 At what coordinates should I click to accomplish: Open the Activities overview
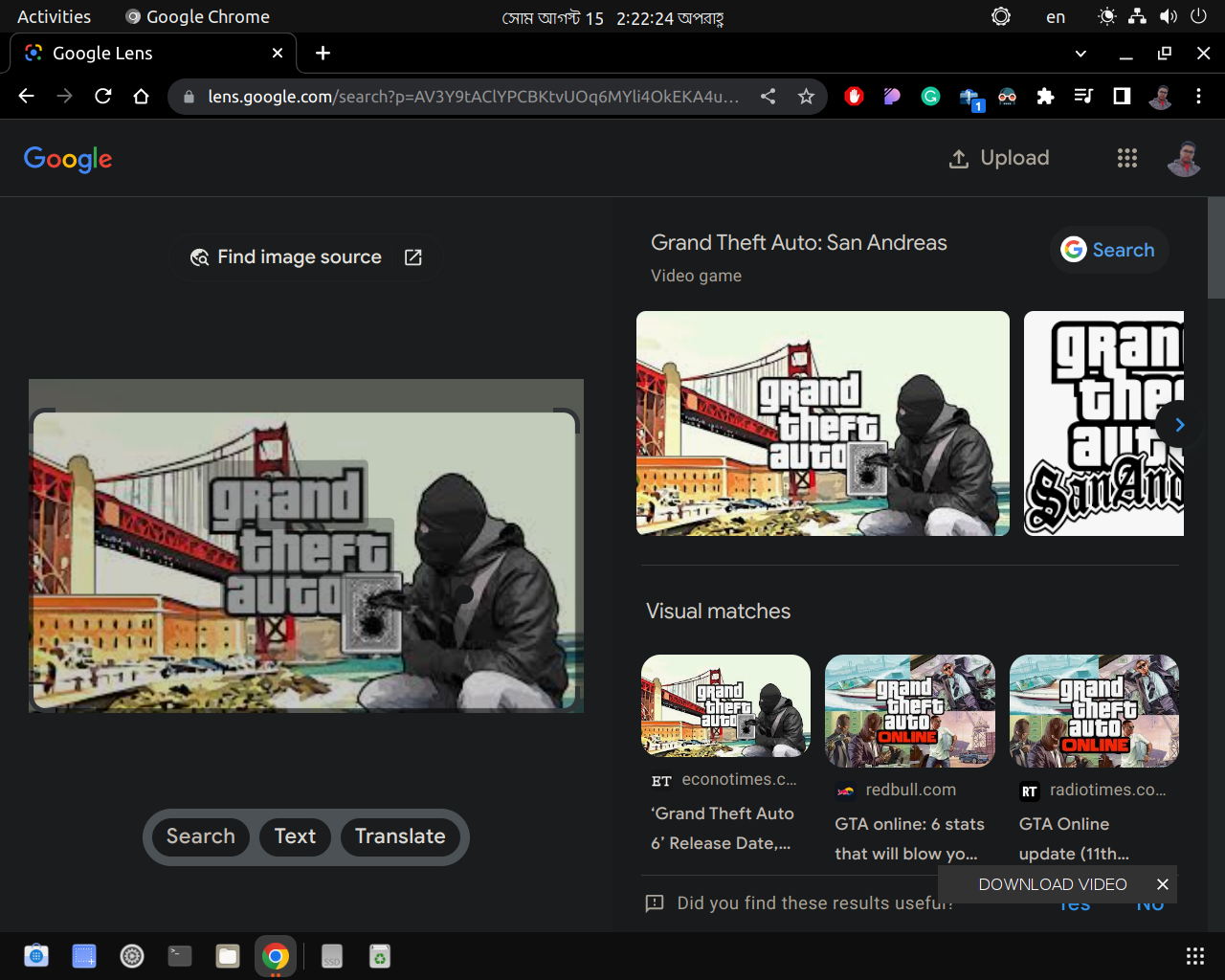55,16
